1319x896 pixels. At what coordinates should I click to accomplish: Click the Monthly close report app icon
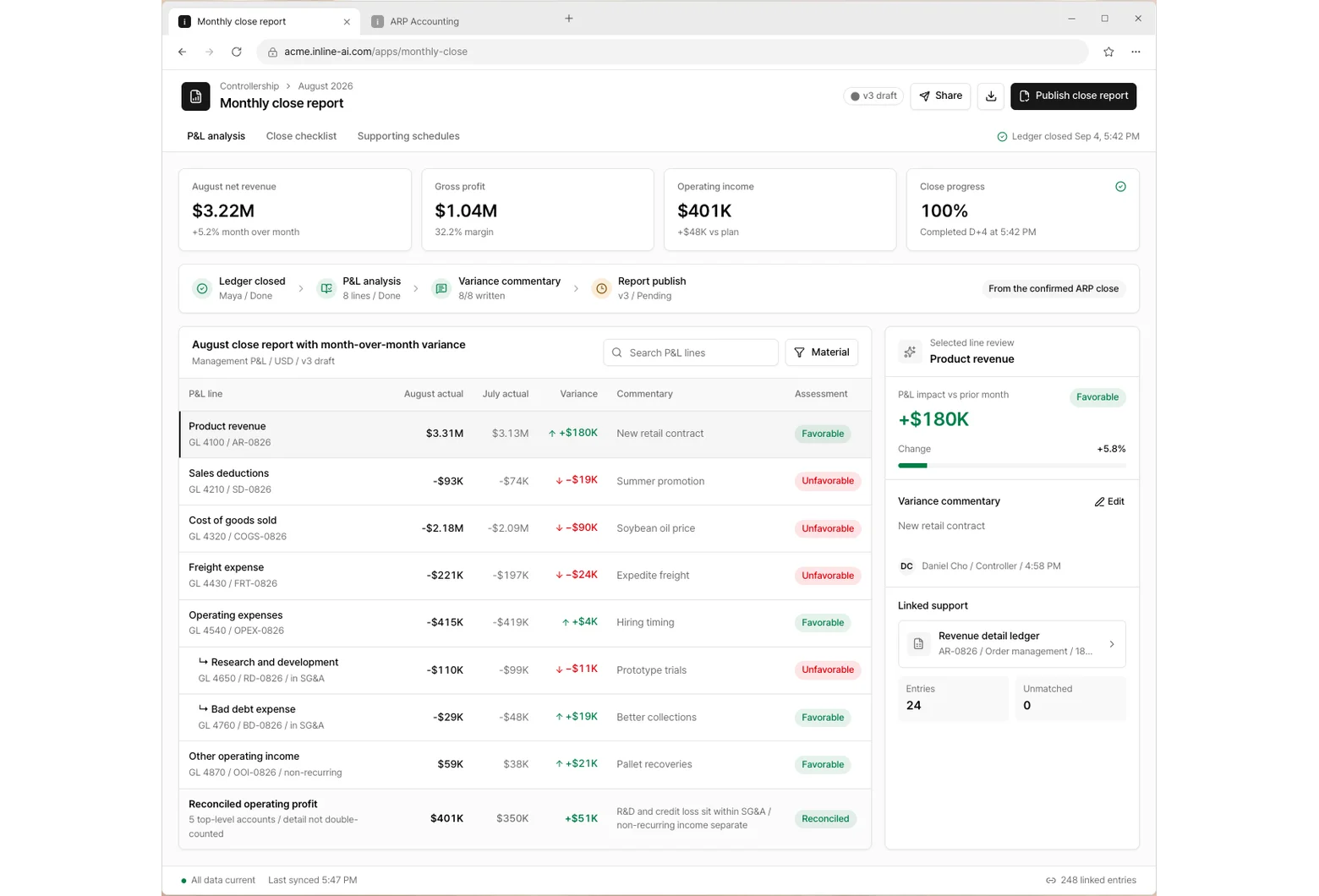[x=195, y=96]
